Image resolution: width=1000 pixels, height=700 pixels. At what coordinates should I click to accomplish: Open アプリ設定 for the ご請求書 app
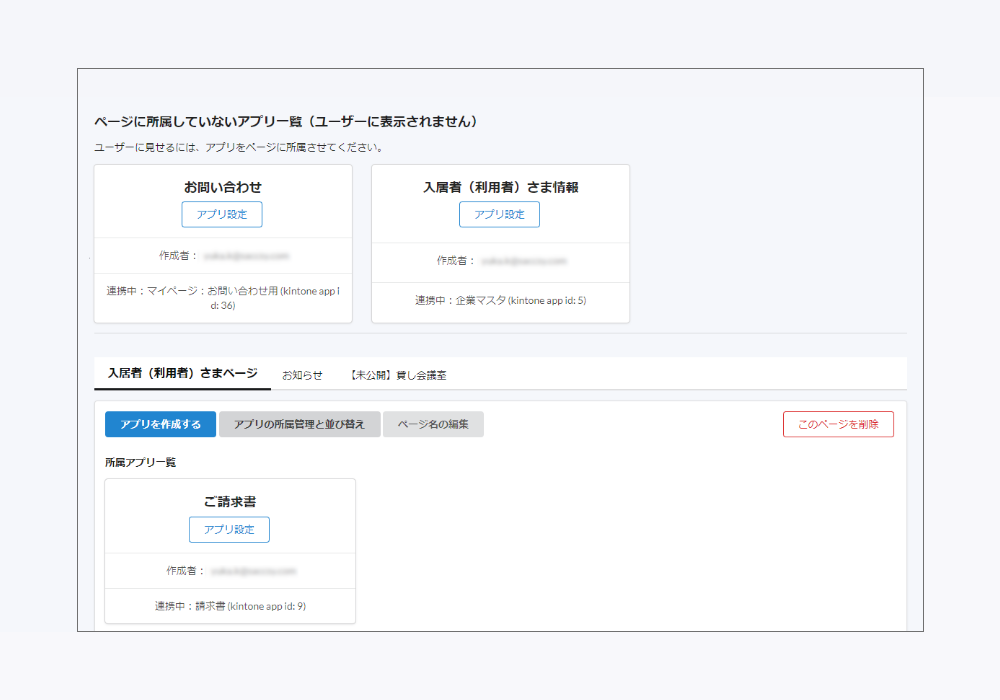(228, 529)
